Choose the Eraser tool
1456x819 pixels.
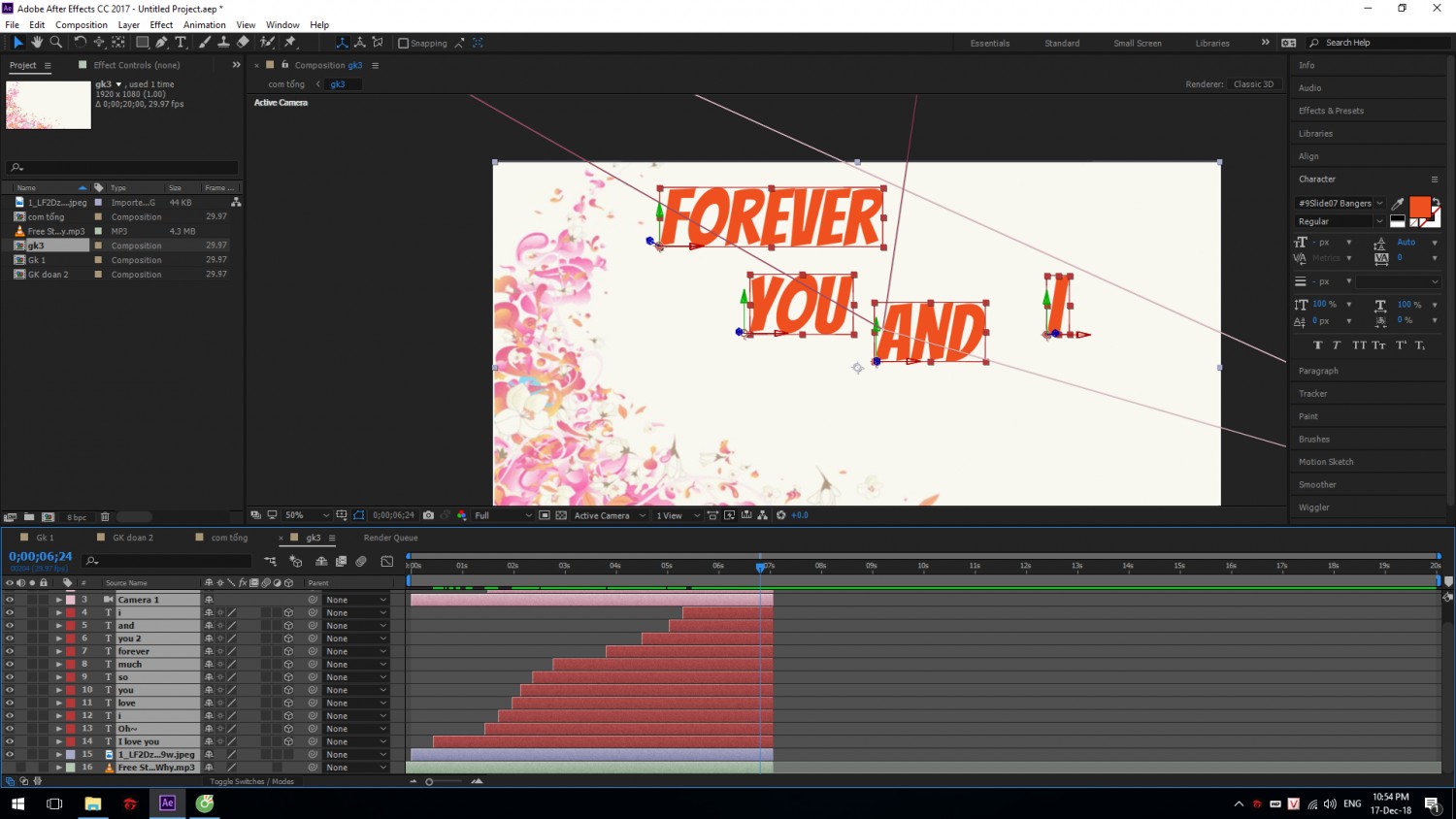click(243, 43)
